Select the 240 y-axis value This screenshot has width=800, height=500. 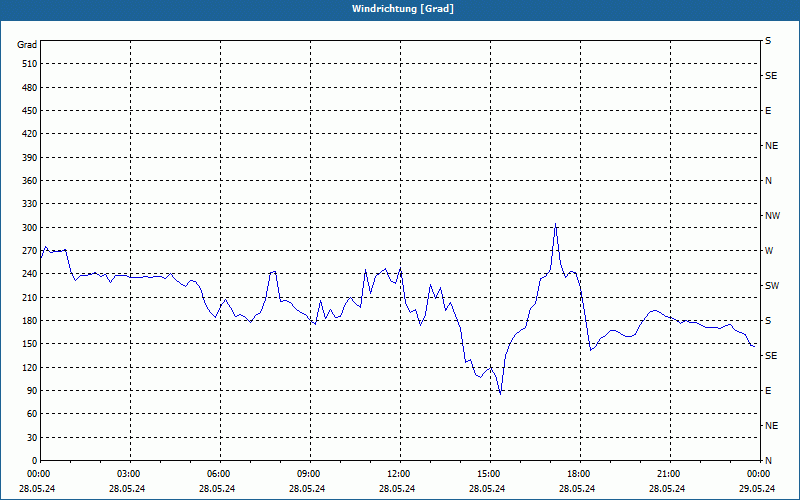coord(30,274)
